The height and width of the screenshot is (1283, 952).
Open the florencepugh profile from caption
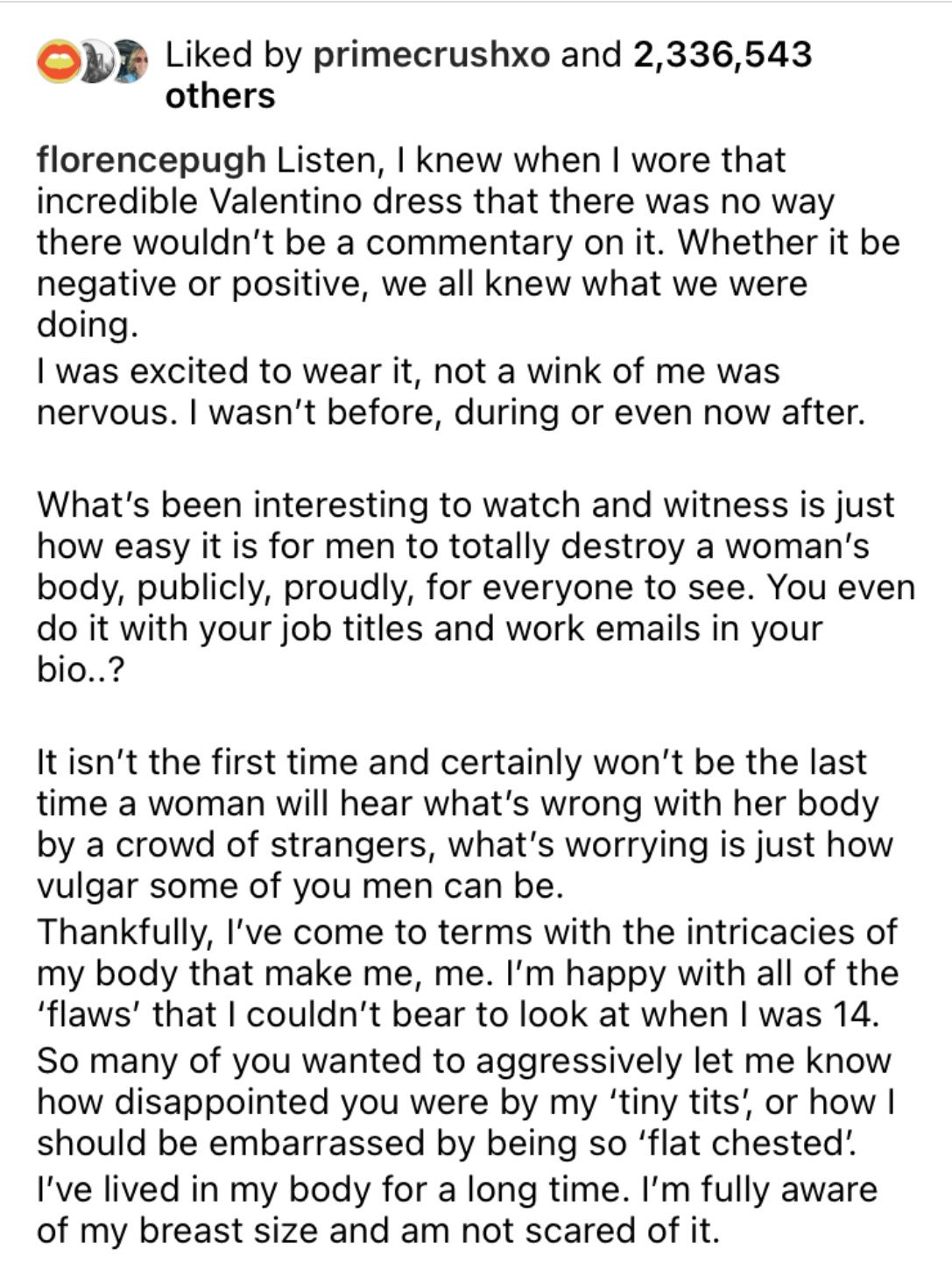(x=152, y=161)
